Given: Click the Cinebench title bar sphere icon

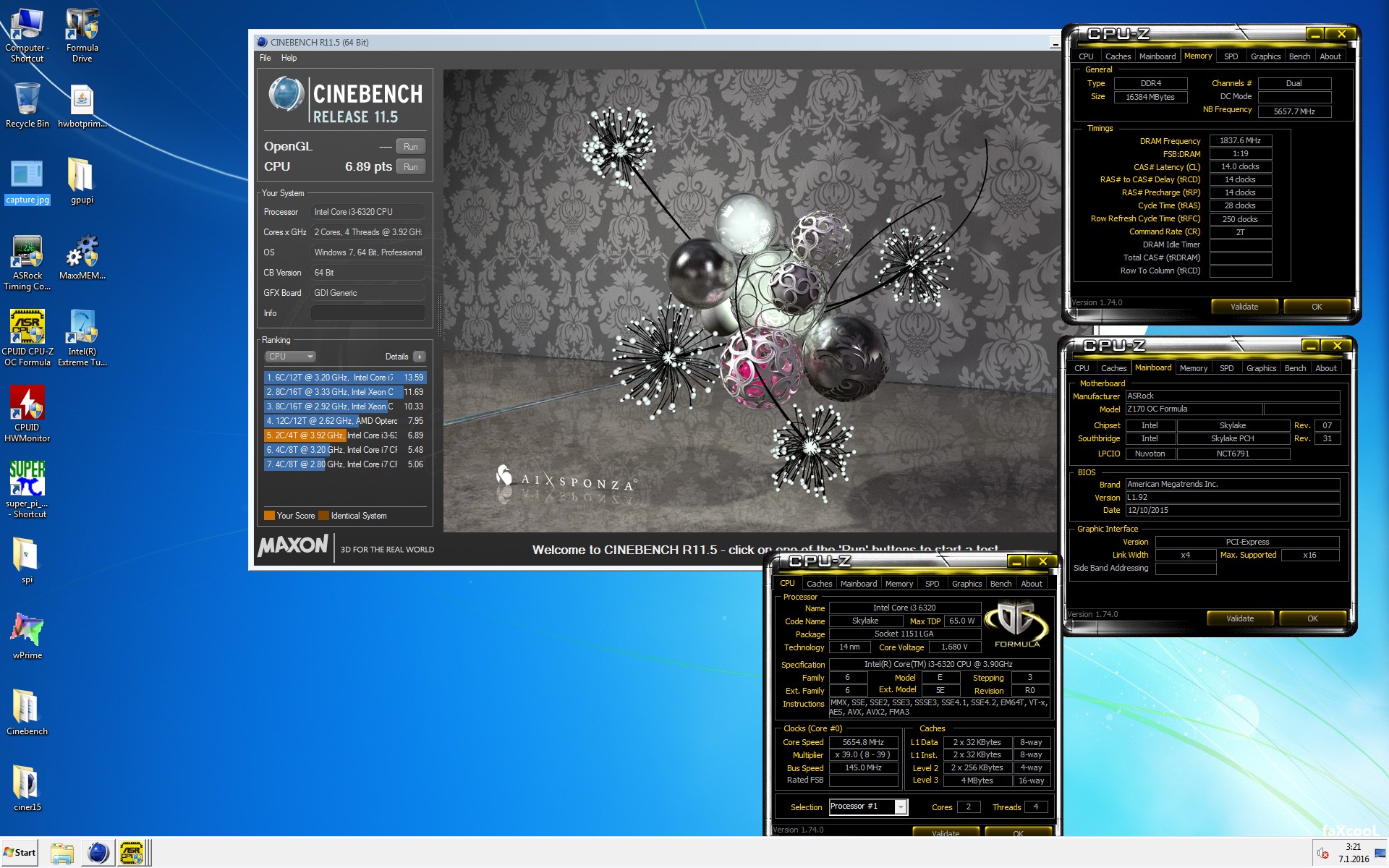Looking at the screenshot, I should [x=262, y=42].
